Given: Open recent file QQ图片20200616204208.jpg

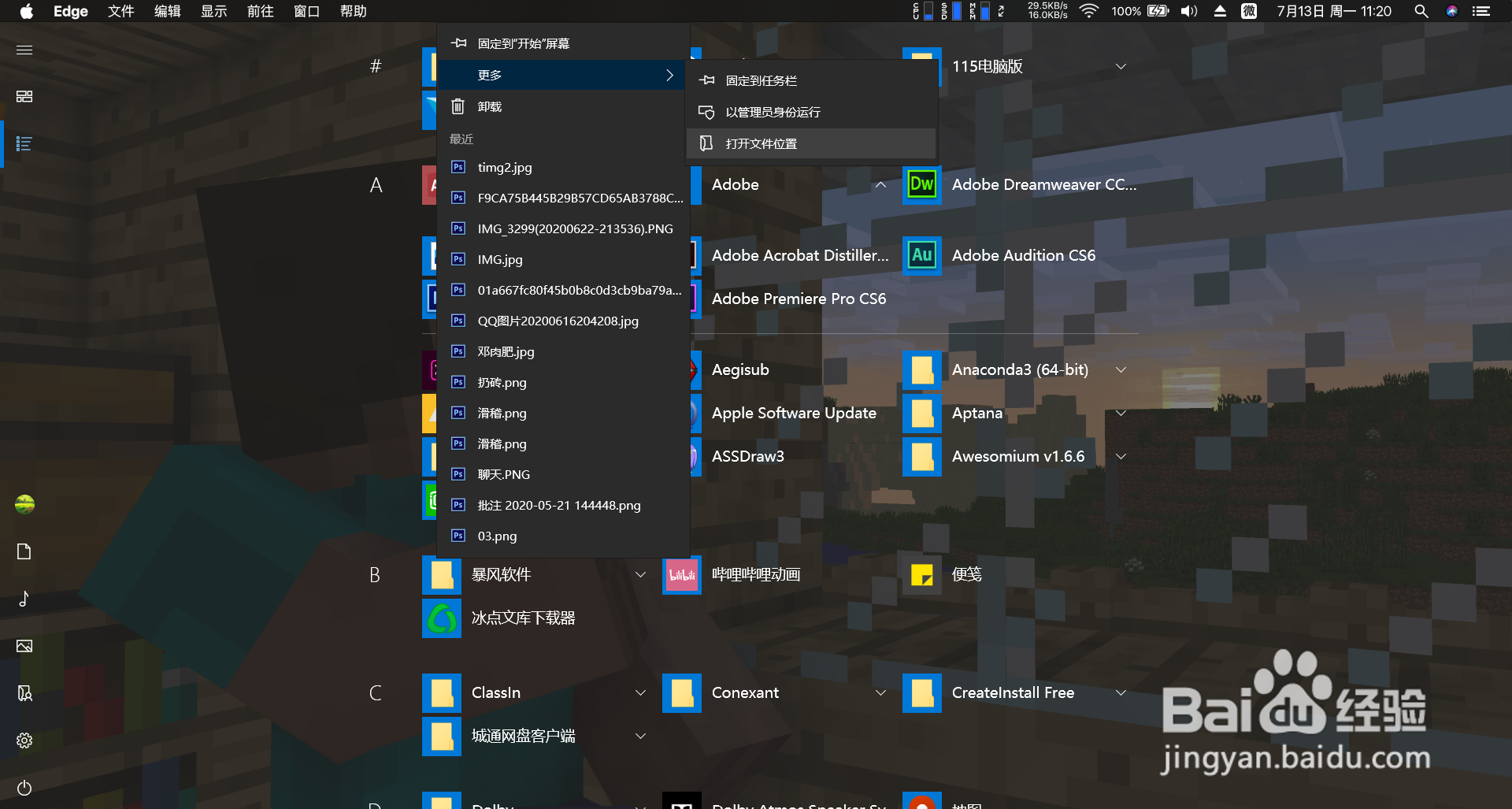Looking at the screenshot, I should [563, 321].
